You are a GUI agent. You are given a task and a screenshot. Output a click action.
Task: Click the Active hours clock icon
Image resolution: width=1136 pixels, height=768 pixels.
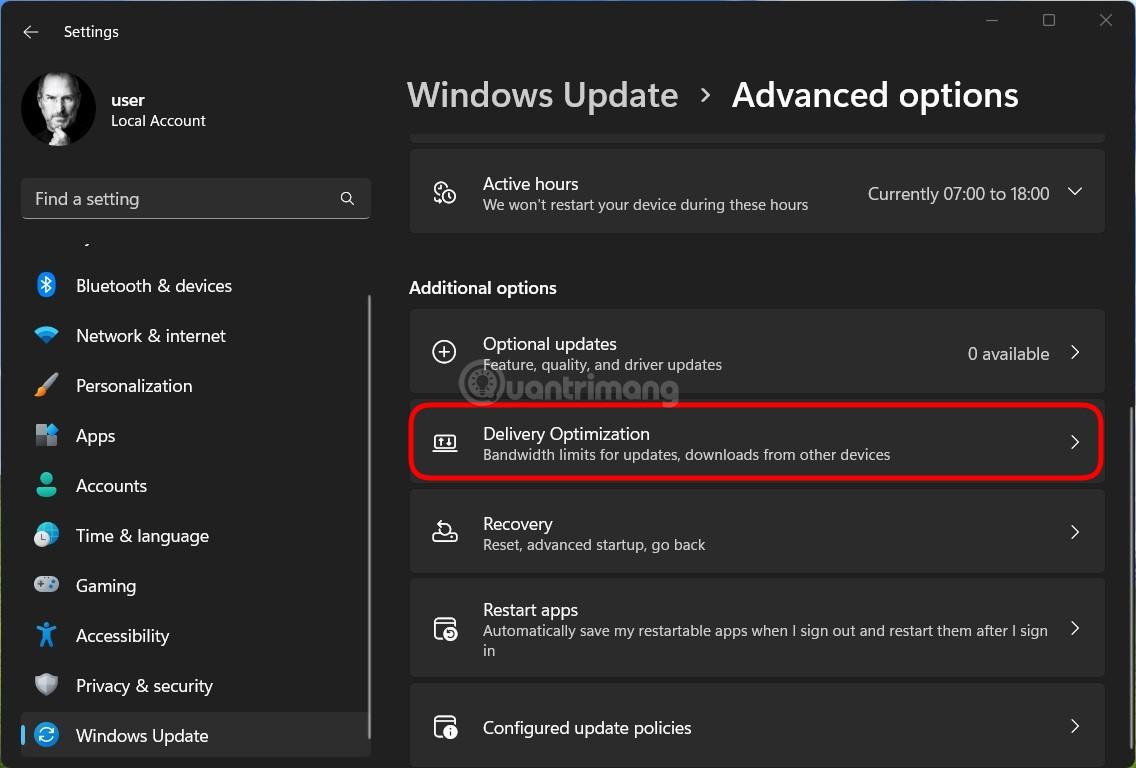444,192
